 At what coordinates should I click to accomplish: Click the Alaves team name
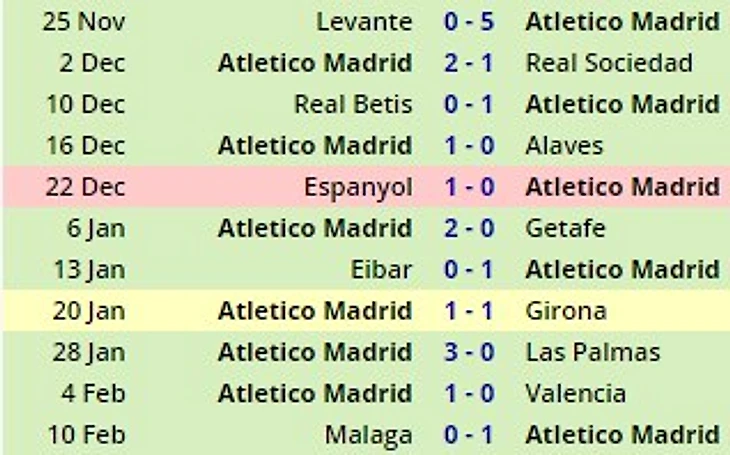[x=564, y=146]
